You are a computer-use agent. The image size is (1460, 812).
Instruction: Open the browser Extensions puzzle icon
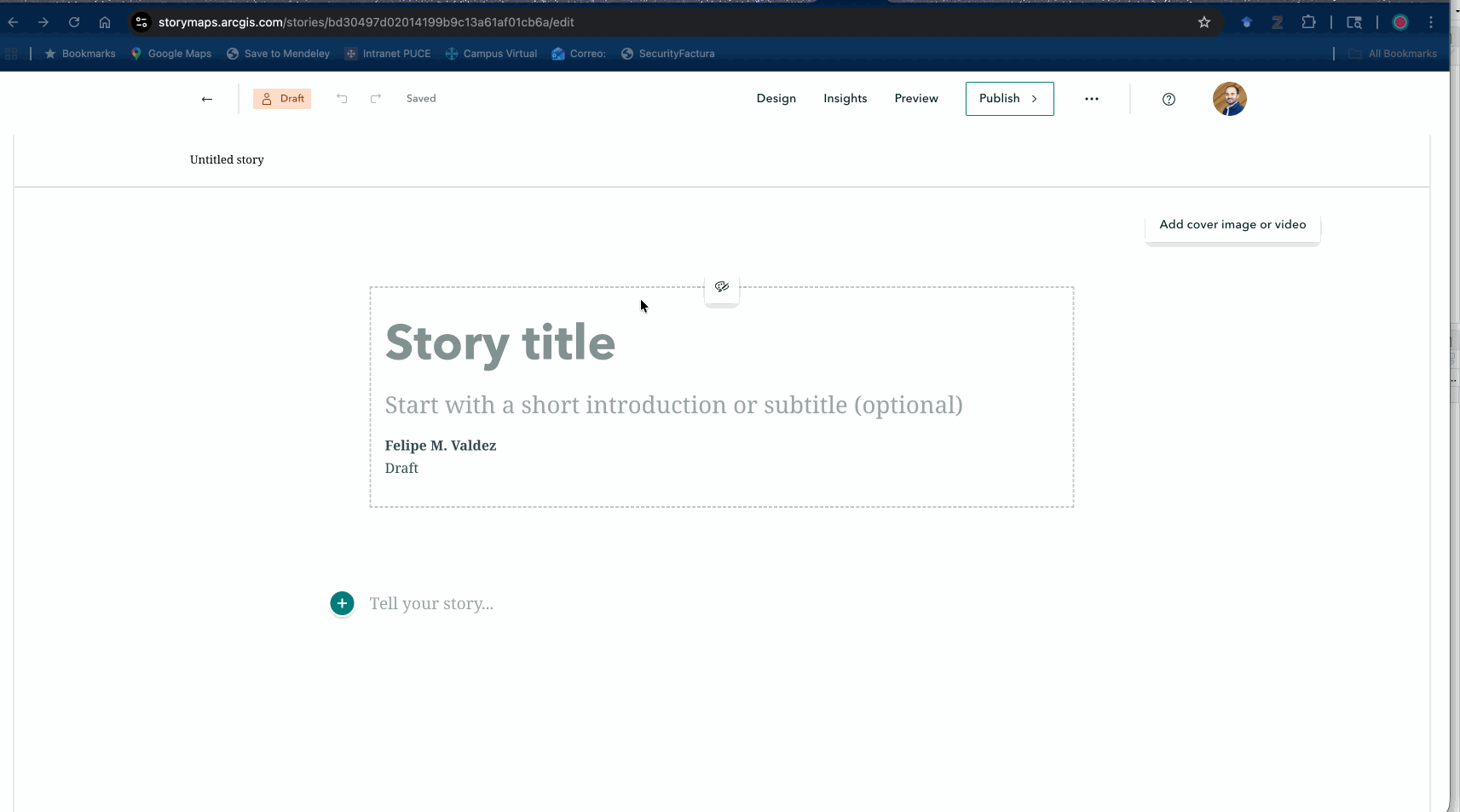1308,22
